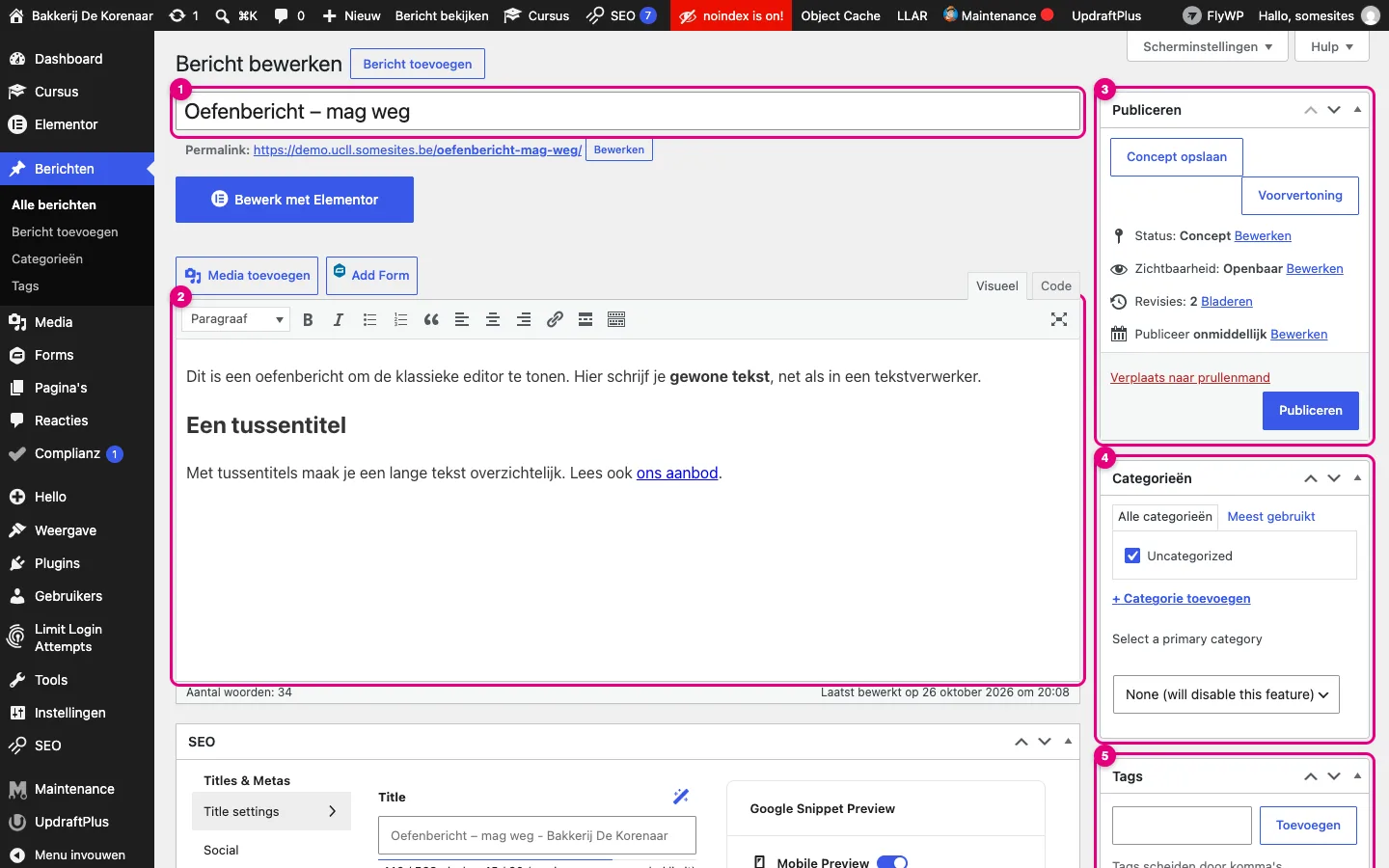The height and width of the screenshot is (868, 1389).
Task: Align text left
Action: pos(462,319)
